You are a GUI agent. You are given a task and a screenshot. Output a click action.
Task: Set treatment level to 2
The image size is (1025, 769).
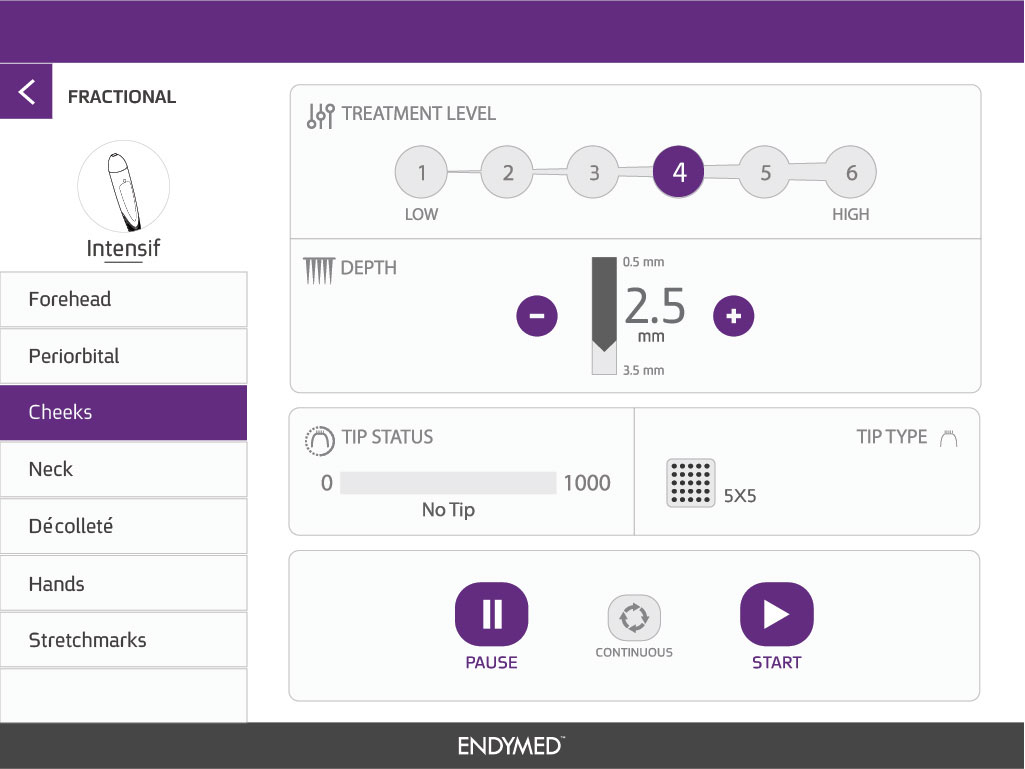click(x=507, y=172)
